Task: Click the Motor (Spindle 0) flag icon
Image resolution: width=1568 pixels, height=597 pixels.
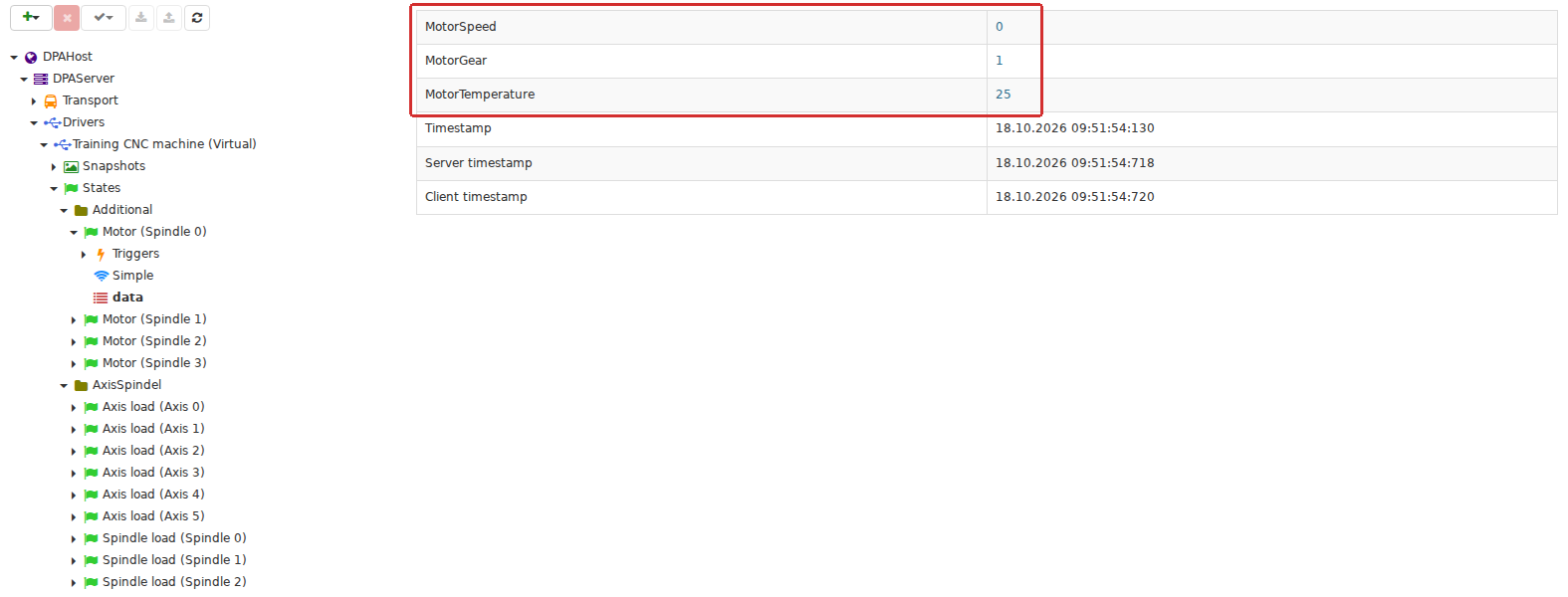Action: (x=91, y=233)
